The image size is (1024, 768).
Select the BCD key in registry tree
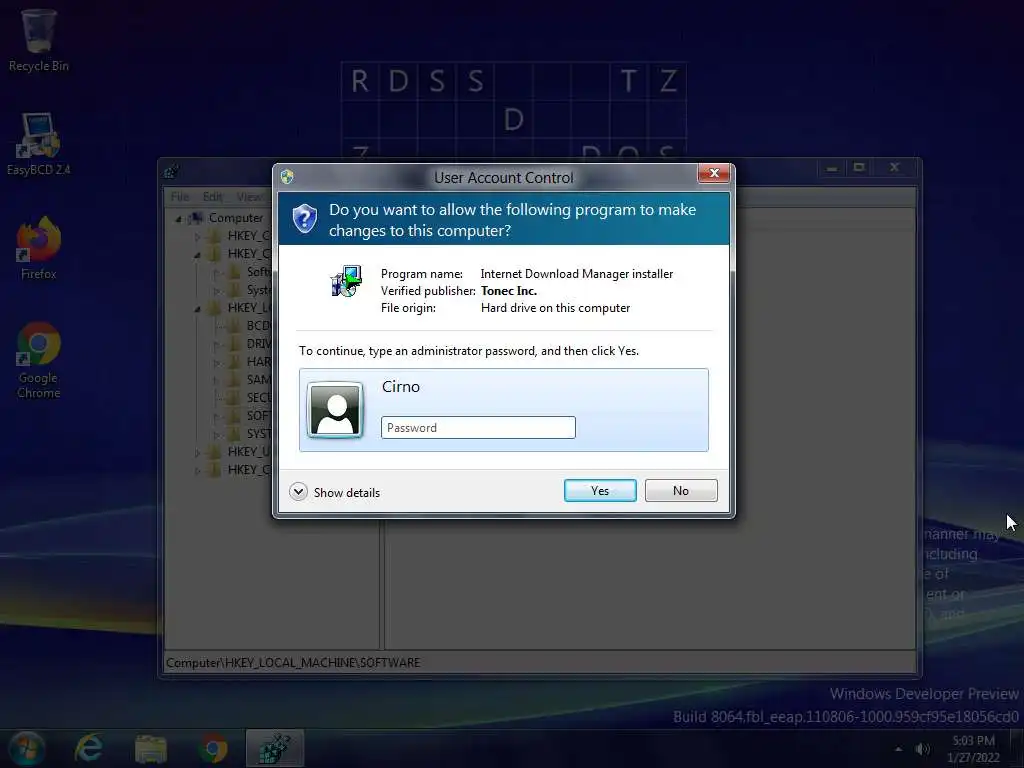(258, 325)
